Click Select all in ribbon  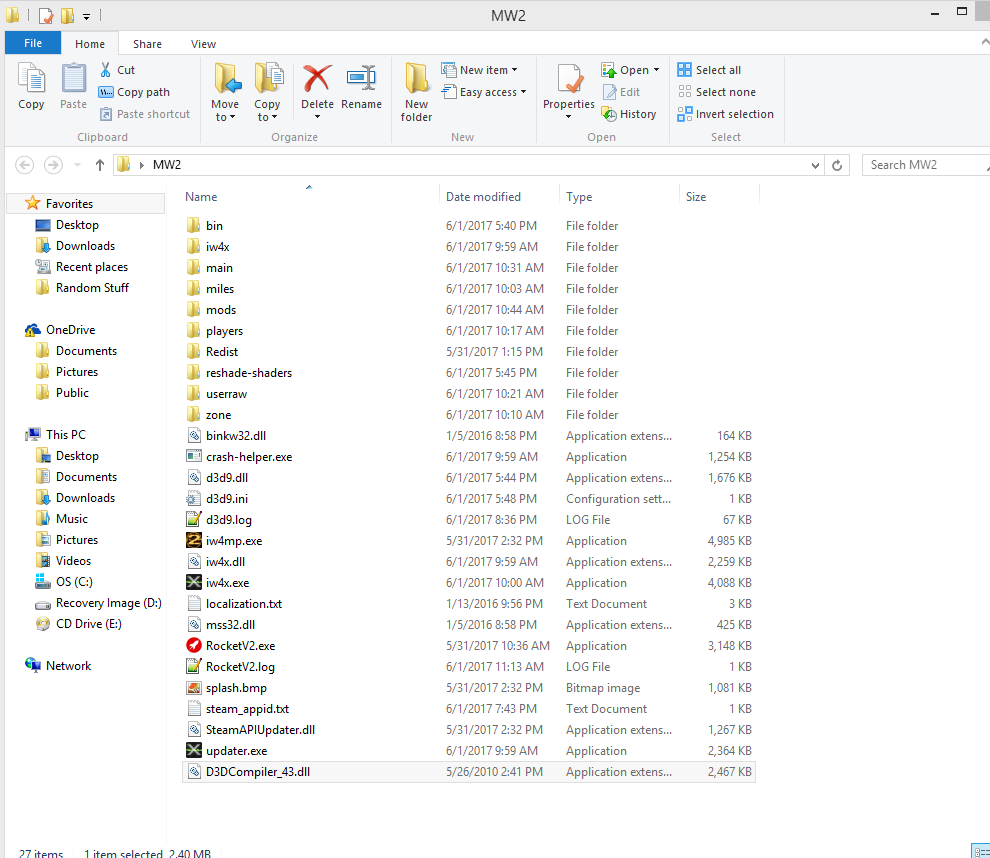coord(709,70)
